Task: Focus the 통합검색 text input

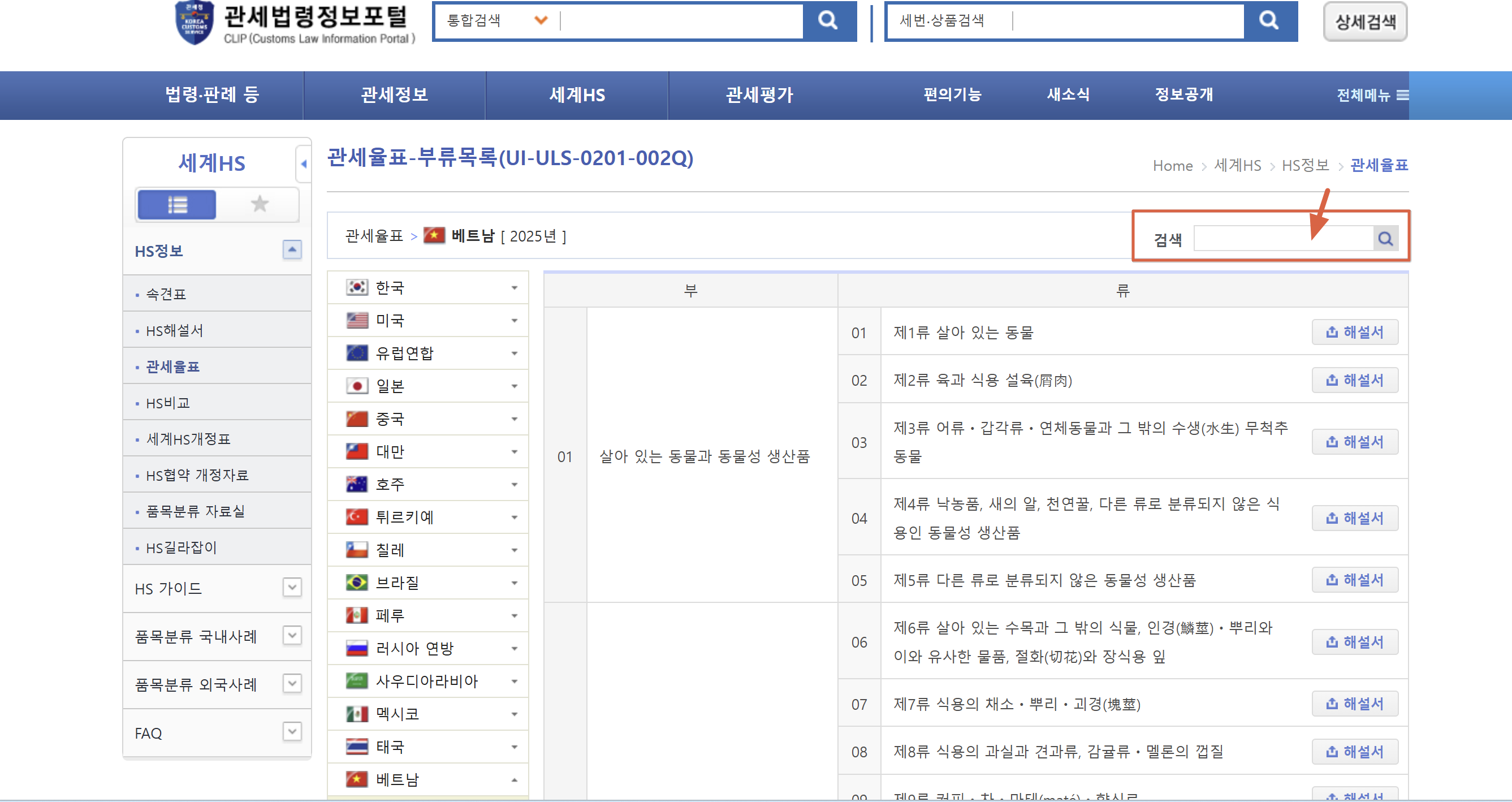Action: coord(681,21)
